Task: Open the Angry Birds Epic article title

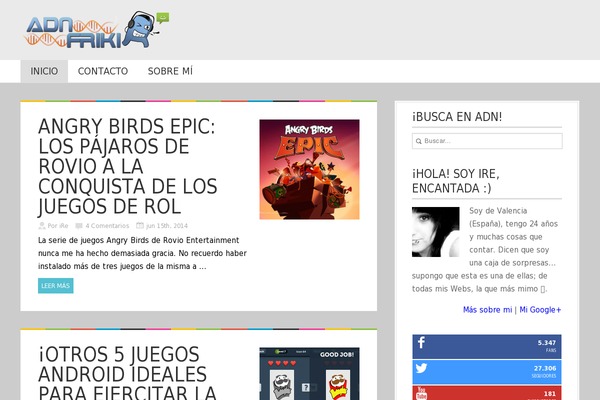Action: coord(128,167)
